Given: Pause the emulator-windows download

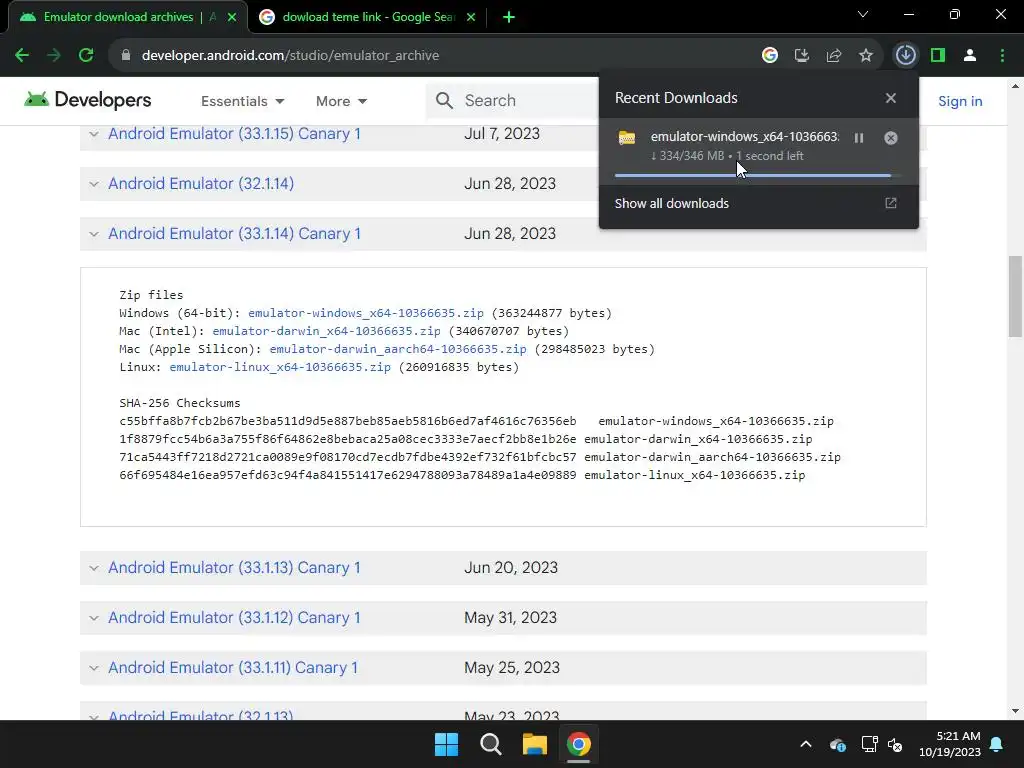Looking at the screenshot, I should (x=859, y=138).
